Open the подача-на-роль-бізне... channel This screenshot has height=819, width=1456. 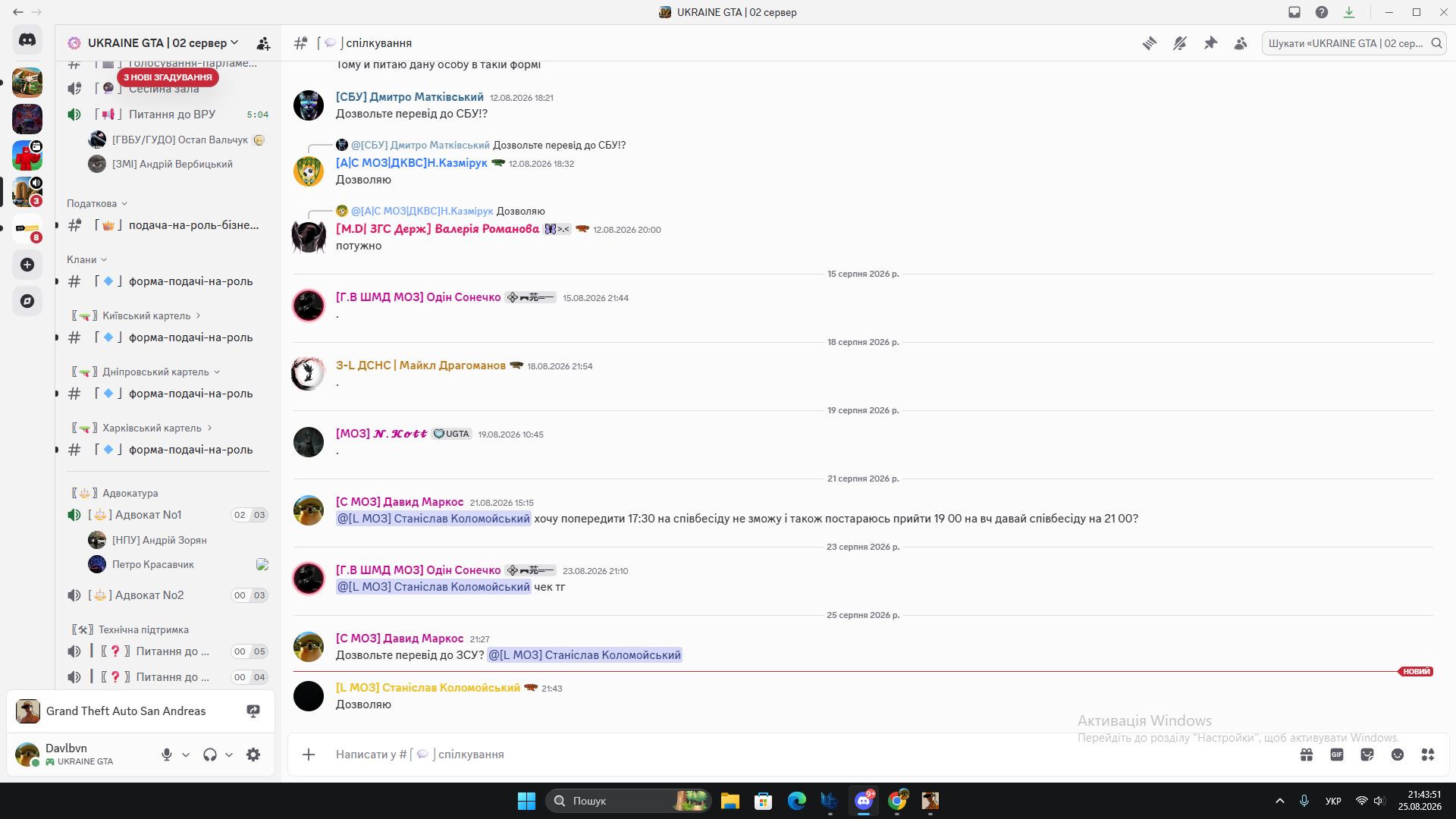[168, 225]
